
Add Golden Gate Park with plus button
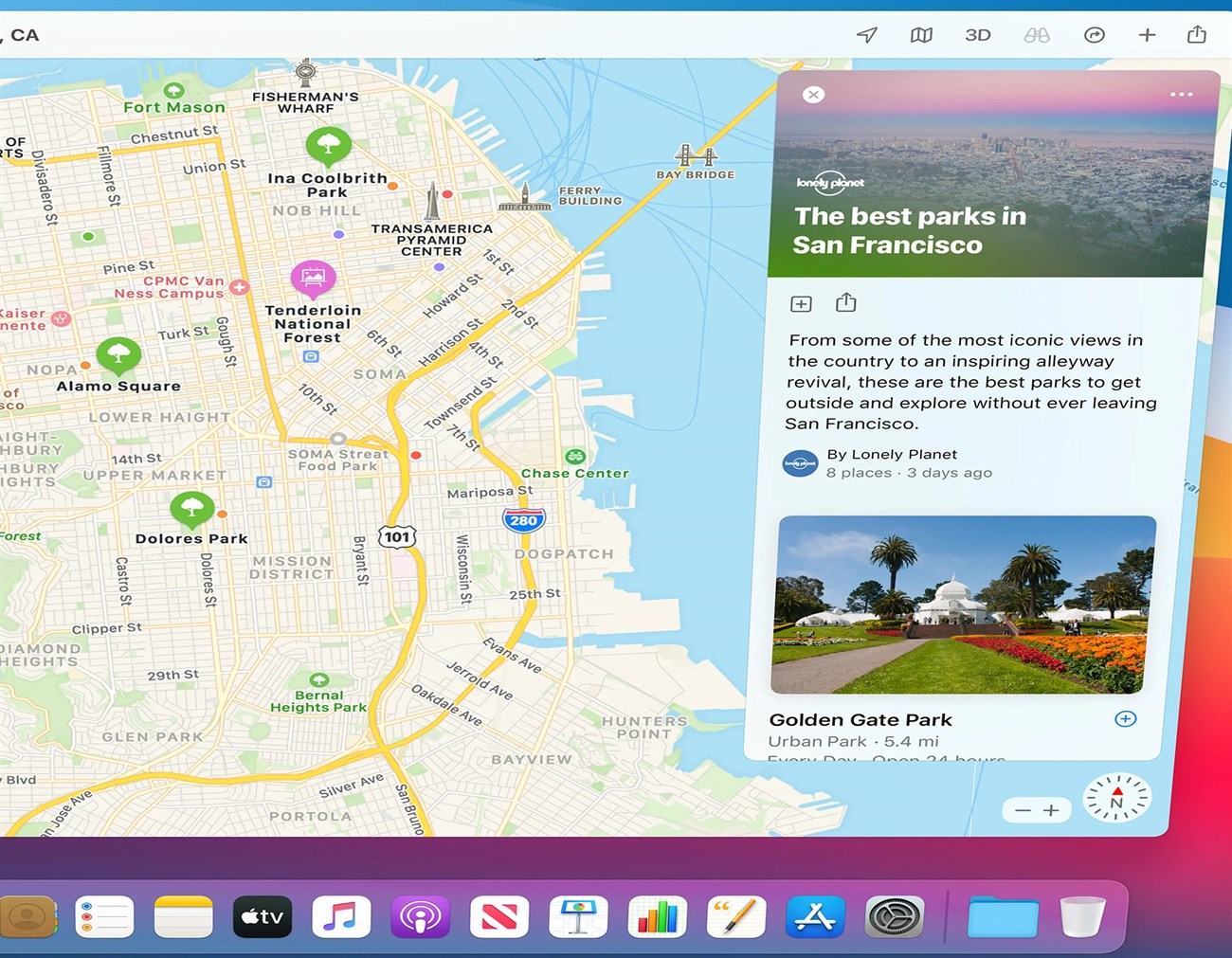pyautogui.click(x=1125, y=719)
